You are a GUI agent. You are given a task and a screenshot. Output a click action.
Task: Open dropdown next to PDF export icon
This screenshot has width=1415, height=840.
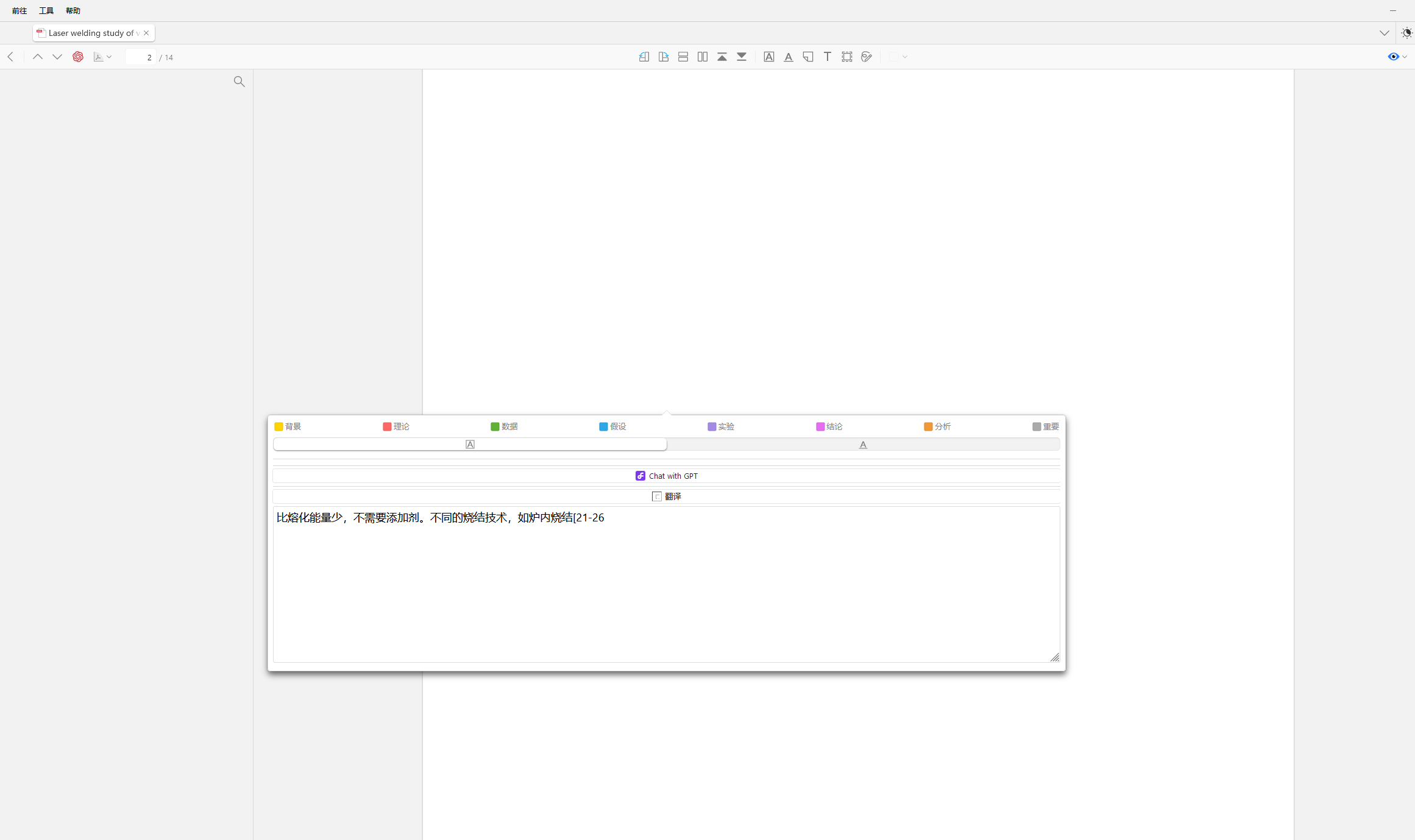pos(109,57)
